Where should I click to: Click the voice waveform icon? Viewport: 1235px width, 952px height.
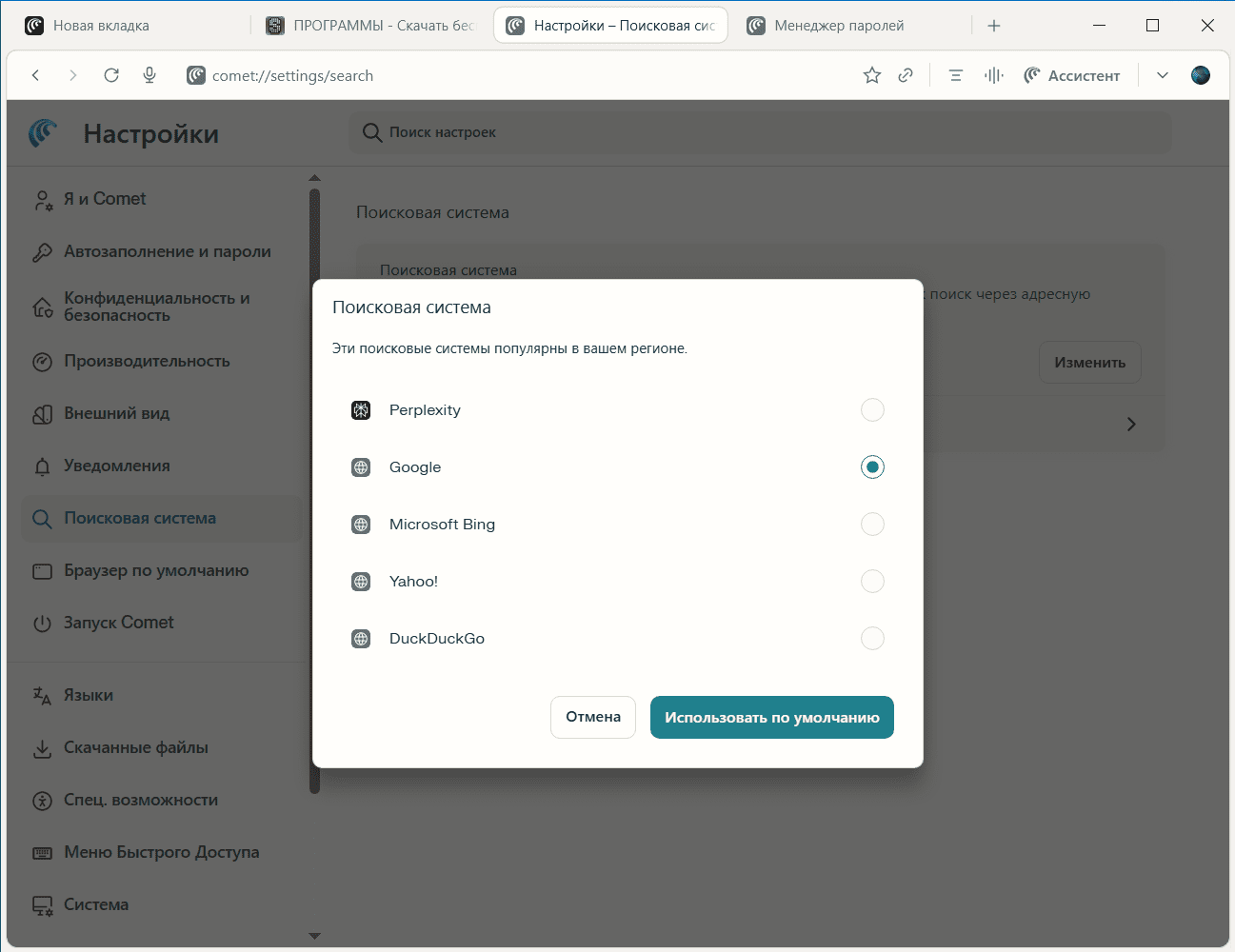tap(994, 75)
